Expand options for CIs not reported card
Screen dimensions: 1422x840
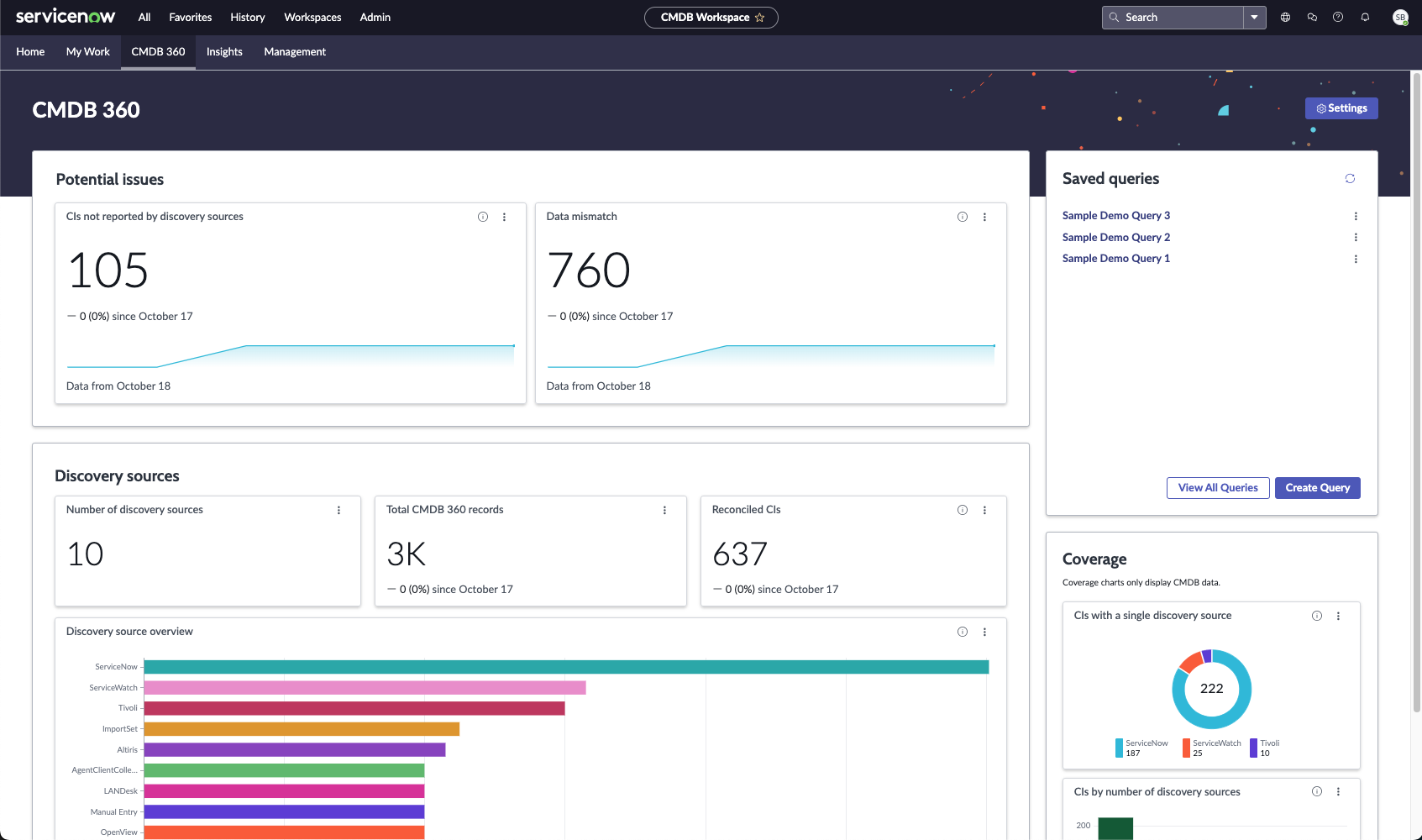504,217
